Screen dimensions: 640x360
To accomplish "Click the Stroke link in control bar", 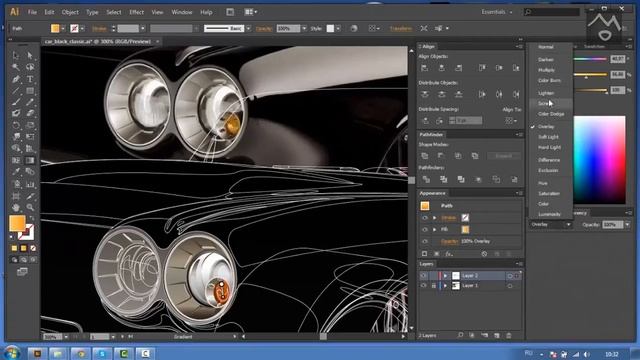I will [x=99, y=29].
